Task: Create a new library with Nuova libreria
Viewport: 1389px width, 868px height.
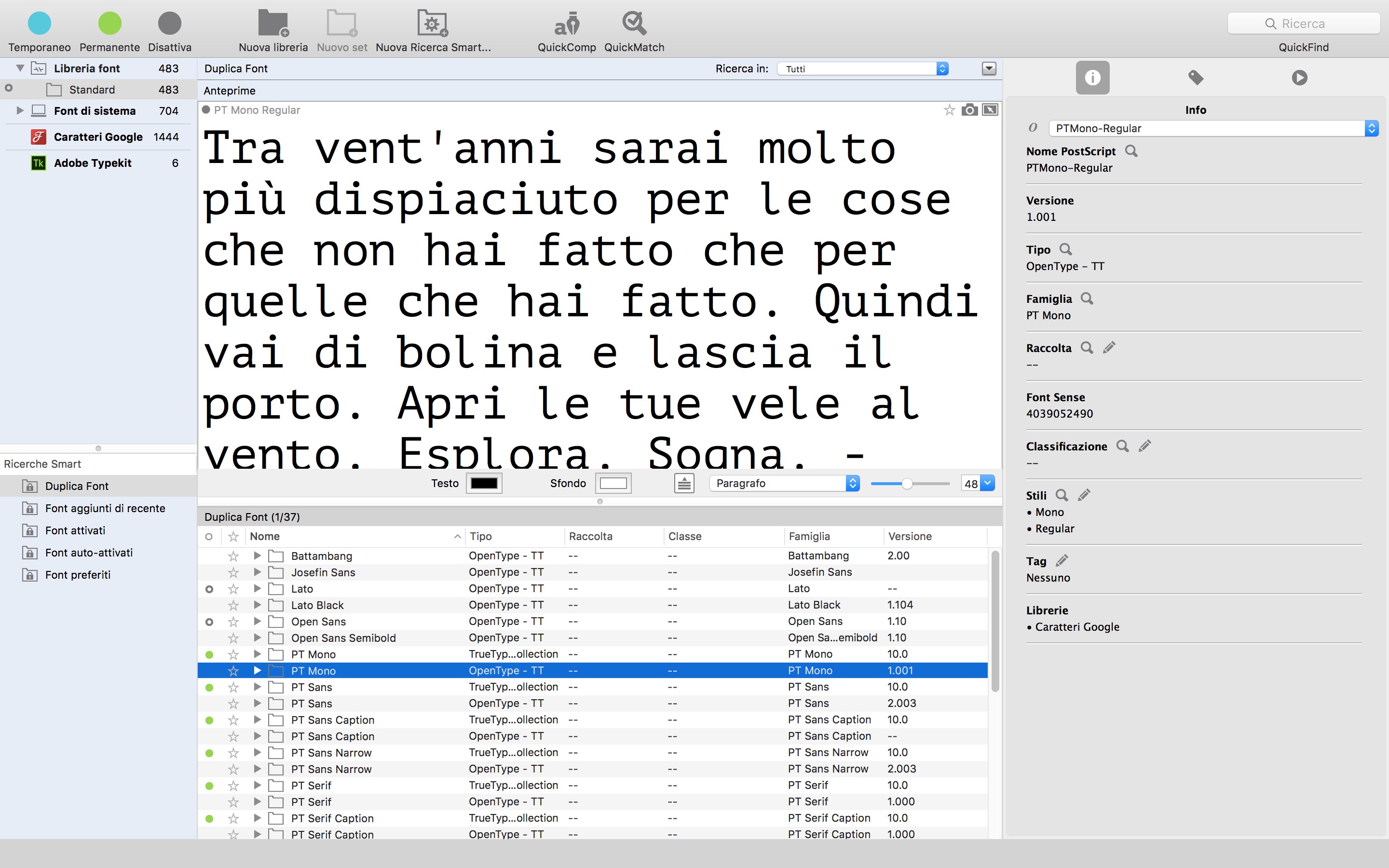Action: [272, 24]
